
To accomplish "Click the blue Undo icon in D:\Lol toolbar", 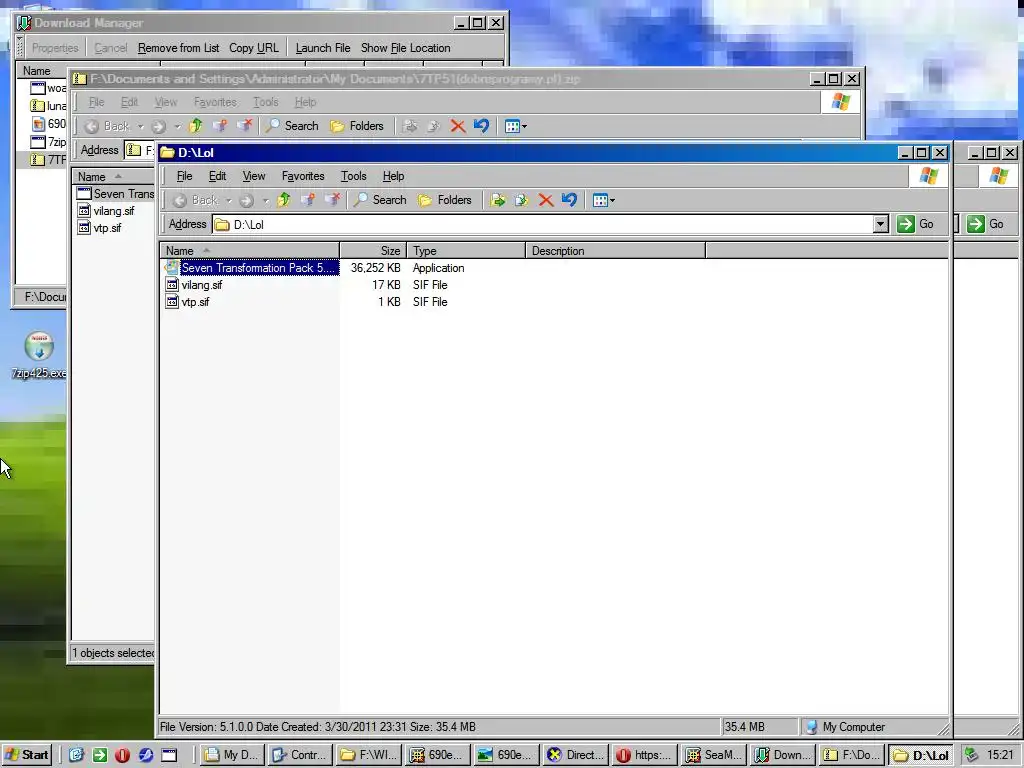I will (569, 200).
